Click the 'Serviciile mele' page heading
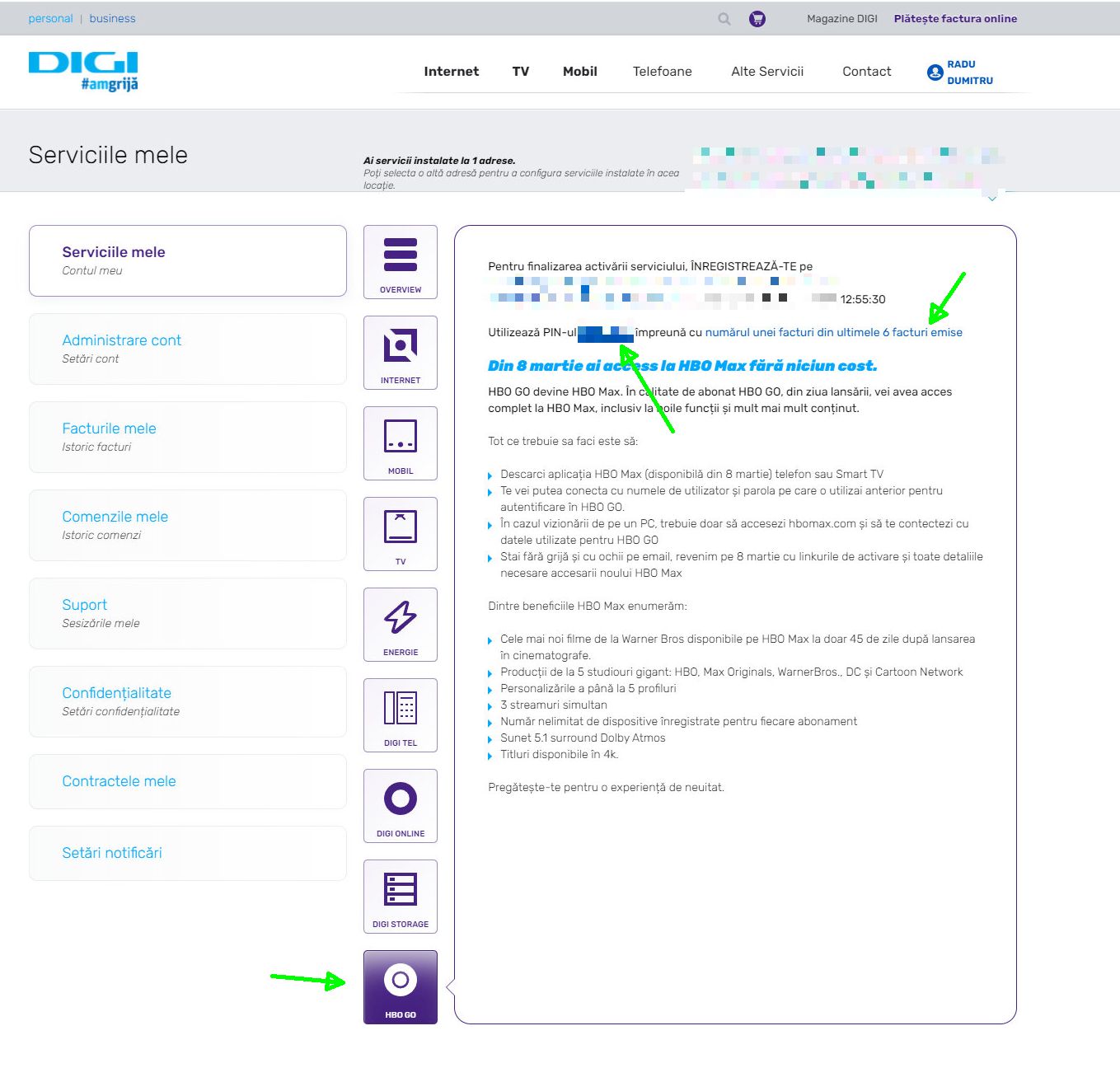The height and width of the screenshot is (1068, 1120). pyautogui.click(x=108, y=155)
